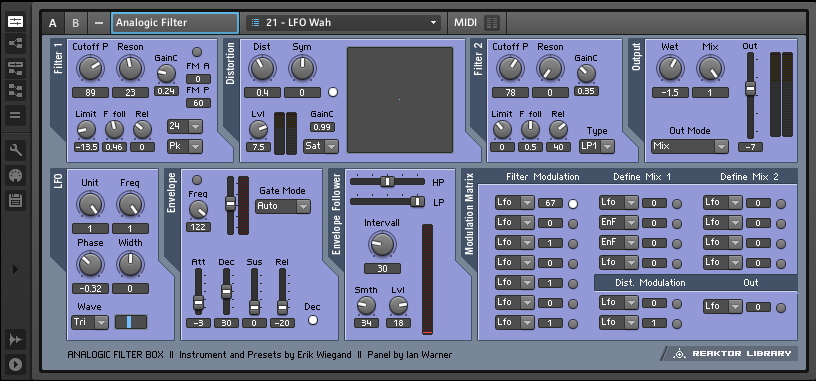Image resolution: width=816 pixels, height=381 pixels.
Task: Open the structure view sidebar icon
Action: coord(15,44)
